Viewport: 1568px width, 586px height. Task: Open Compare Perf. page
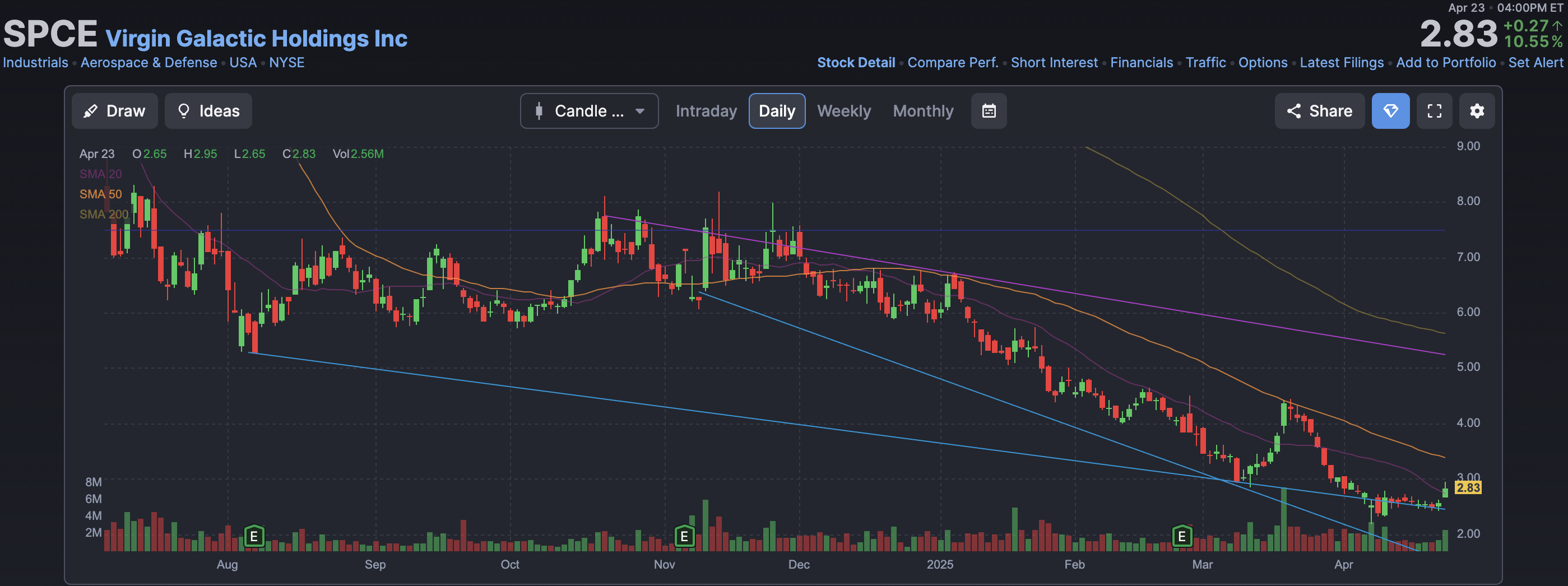point(953,63)
